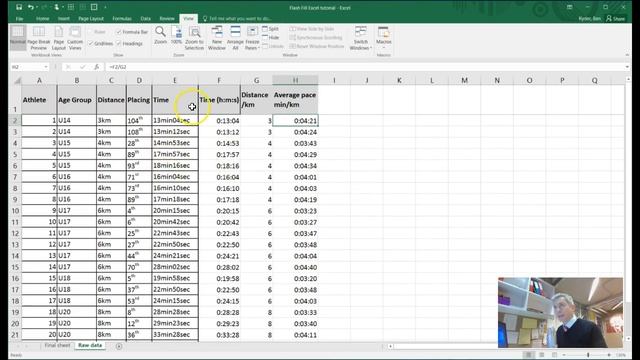Click Reset Window Position
The image size is (640, 360).
[317, 46]
